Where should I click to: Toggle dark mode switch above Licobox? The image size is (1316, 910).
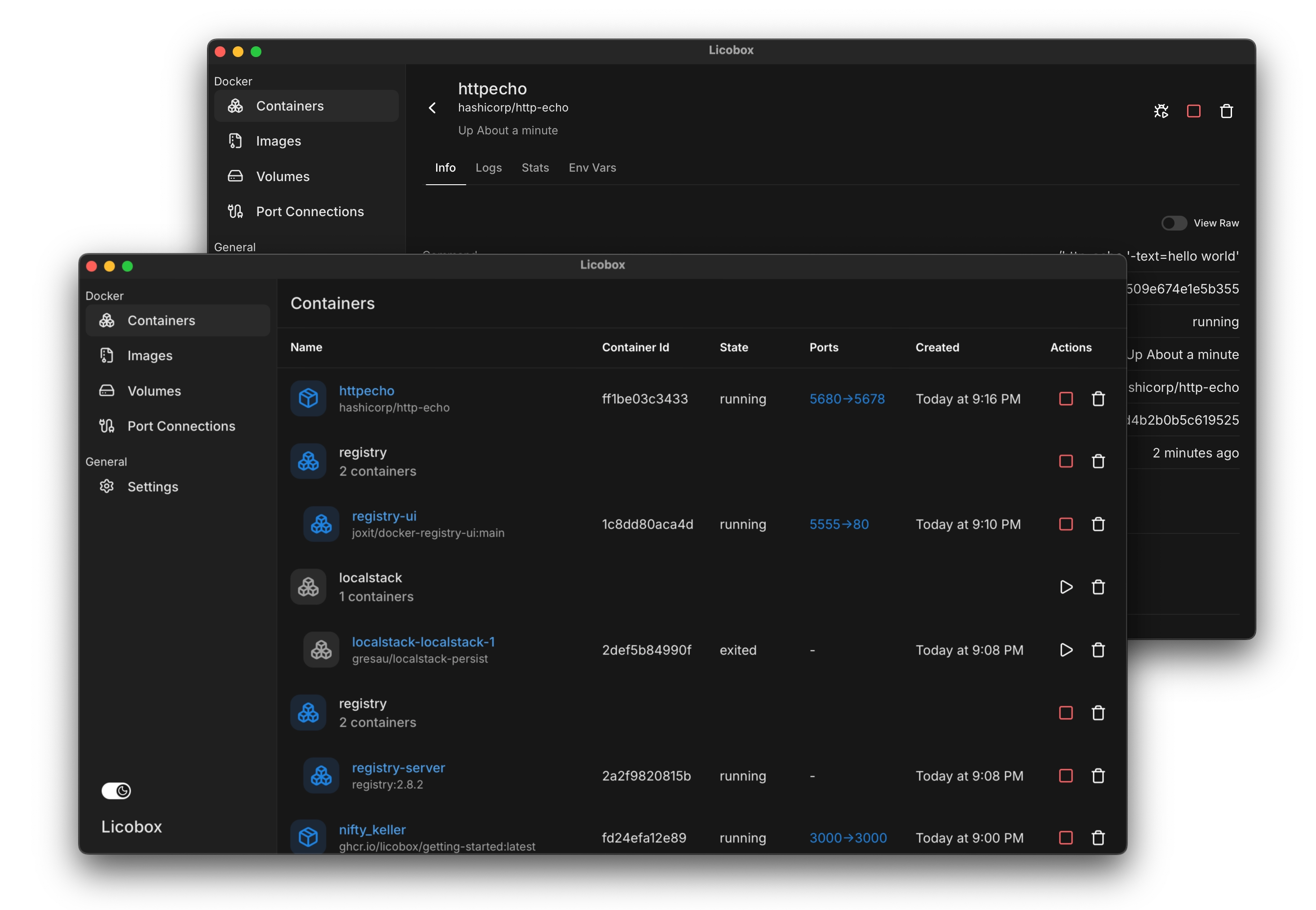[x=116, y=791]
